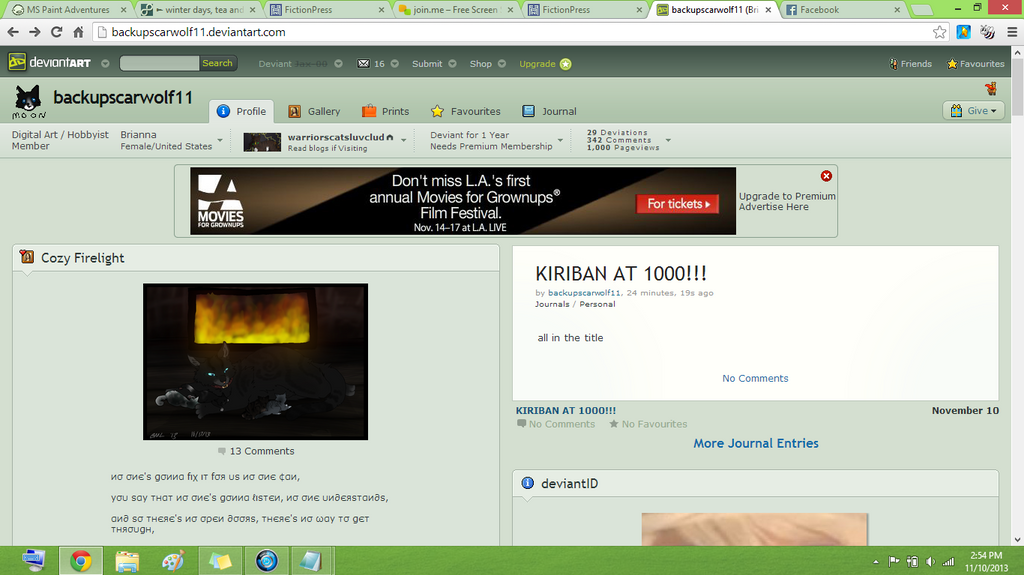Click the Cozy Firelight artwork thumbnail

255,361
